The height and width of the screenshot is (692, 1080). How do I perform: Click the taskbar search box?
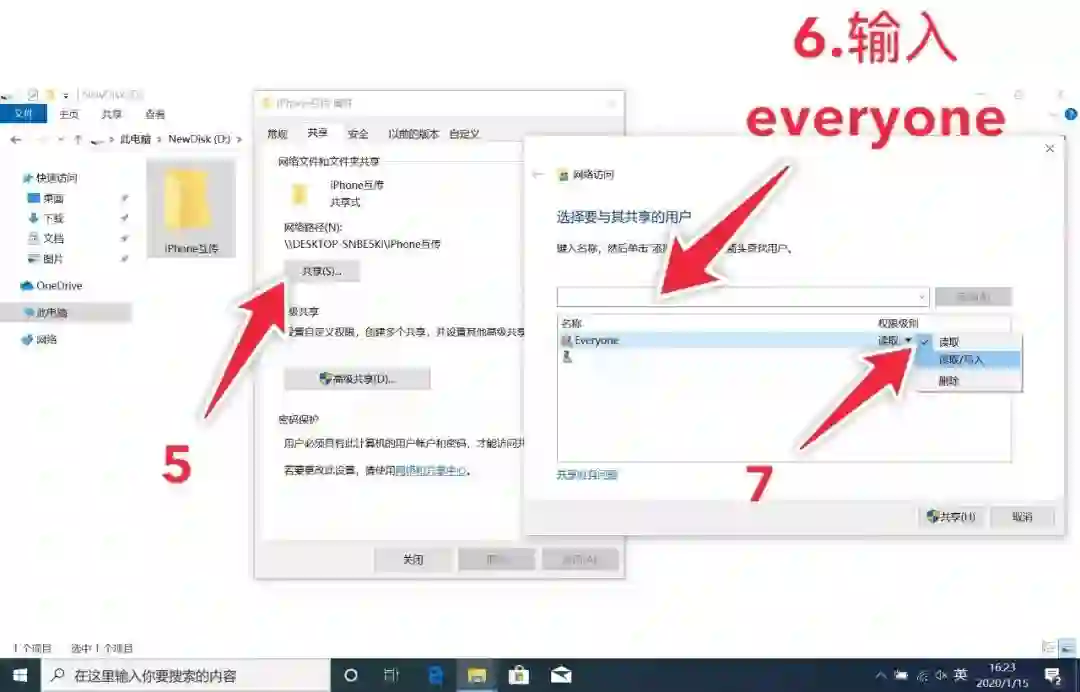tap(186, 675)
